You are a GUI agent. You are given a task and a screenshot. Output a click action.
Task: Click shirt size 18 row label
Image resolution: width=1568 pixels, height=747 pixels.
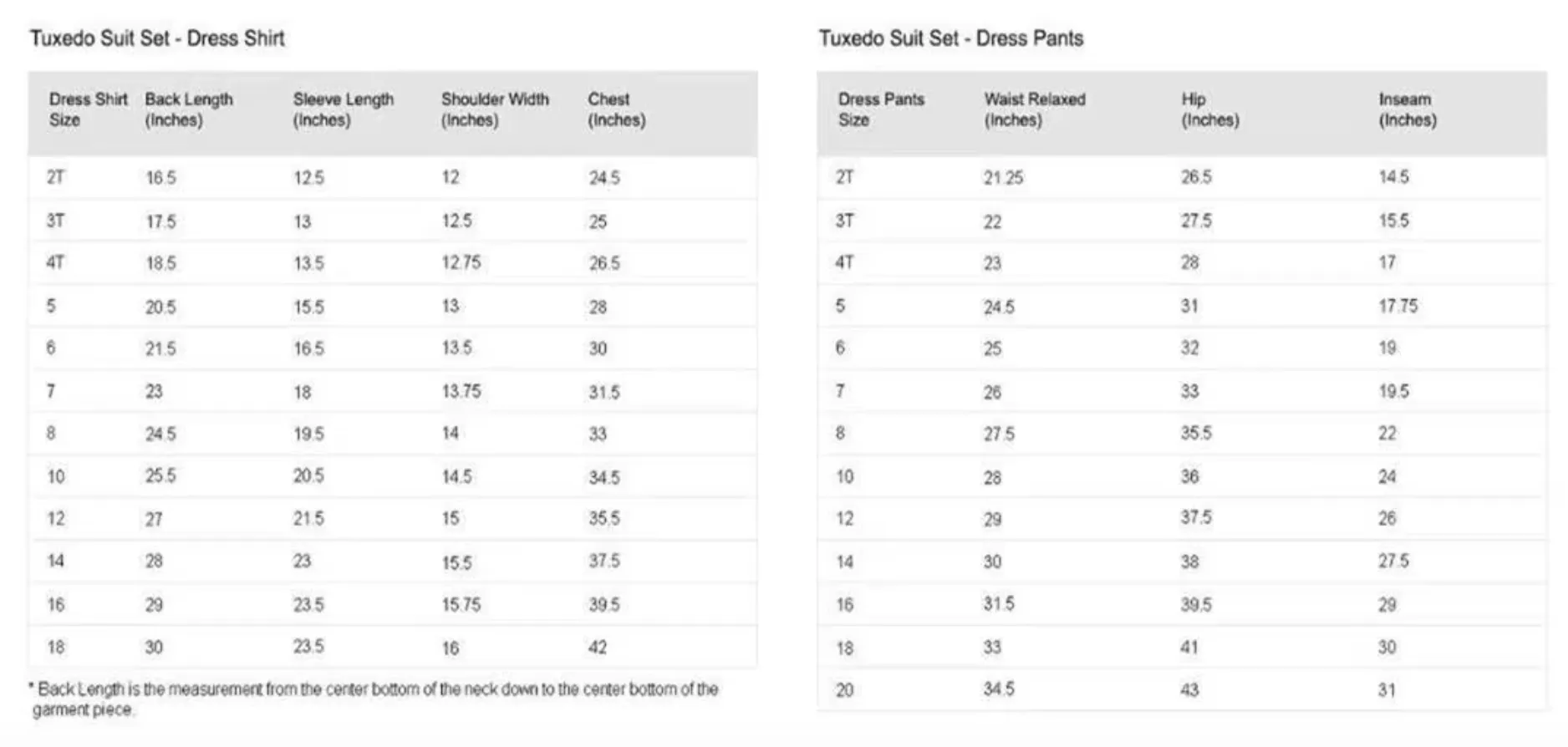pos(55,647)
